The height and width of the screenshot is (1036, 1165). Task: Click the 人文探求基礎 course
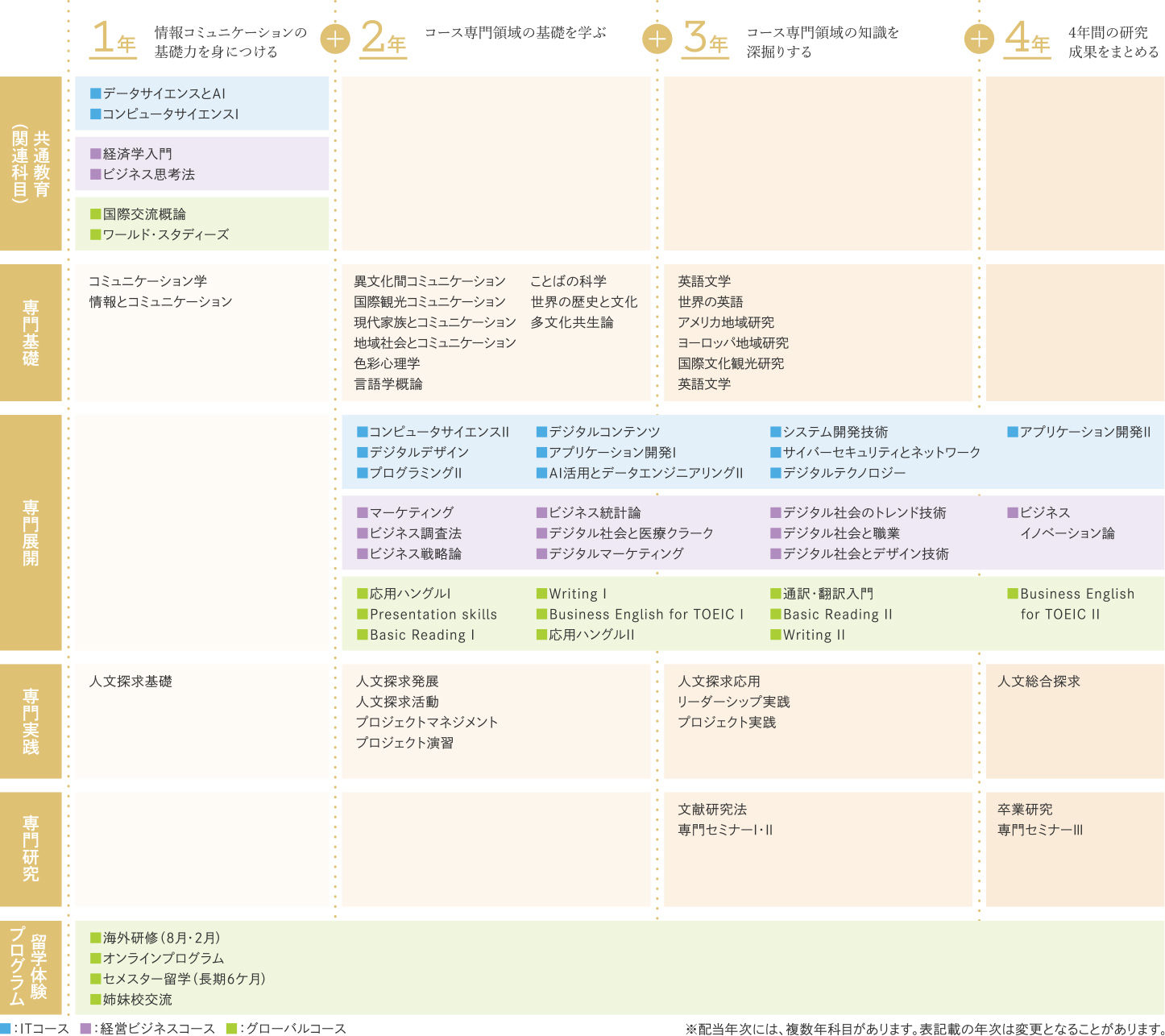click(131, 682)
